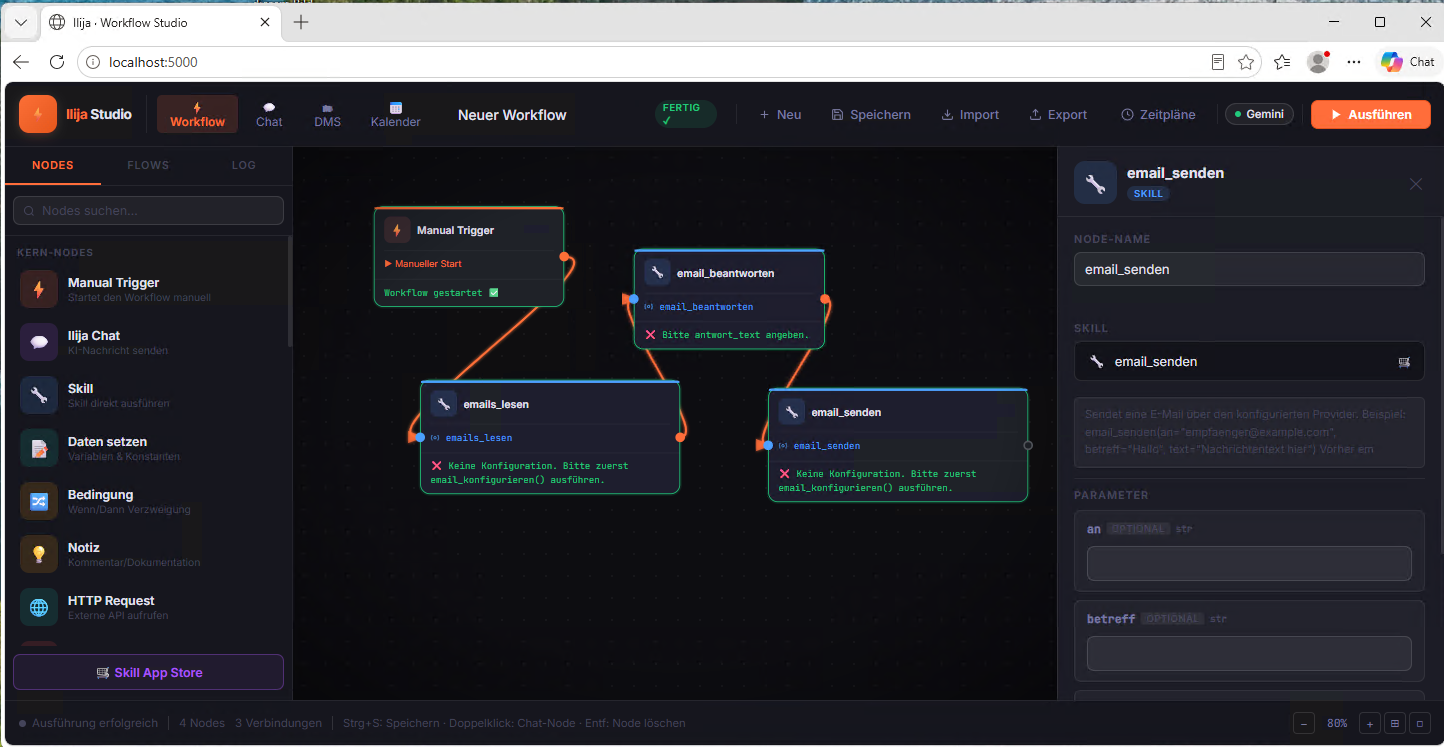Image resolution: width=1444 pixels, height=747 pixels.
Task: Select the NODES sidebar tab
Action: (x=53, y=165)
